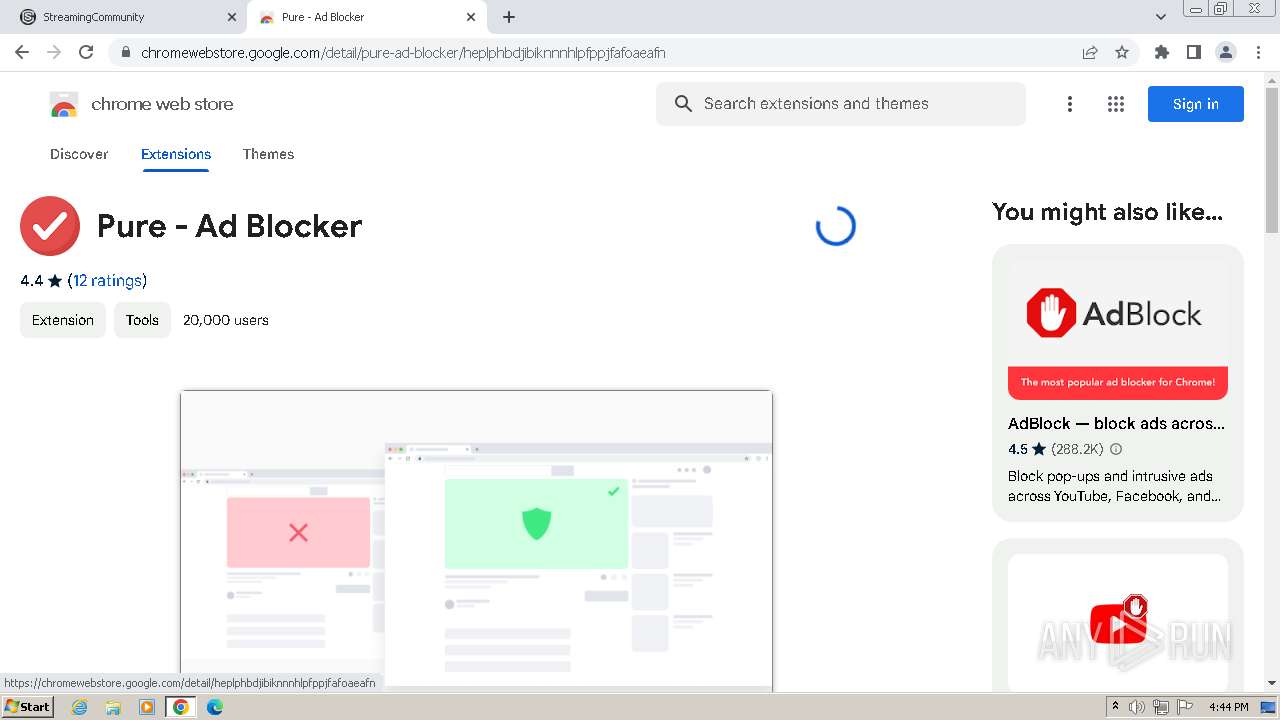Open a new browser tab
Image resolution: width=1280 pixels, height=720 pixels.
(509, 17)
